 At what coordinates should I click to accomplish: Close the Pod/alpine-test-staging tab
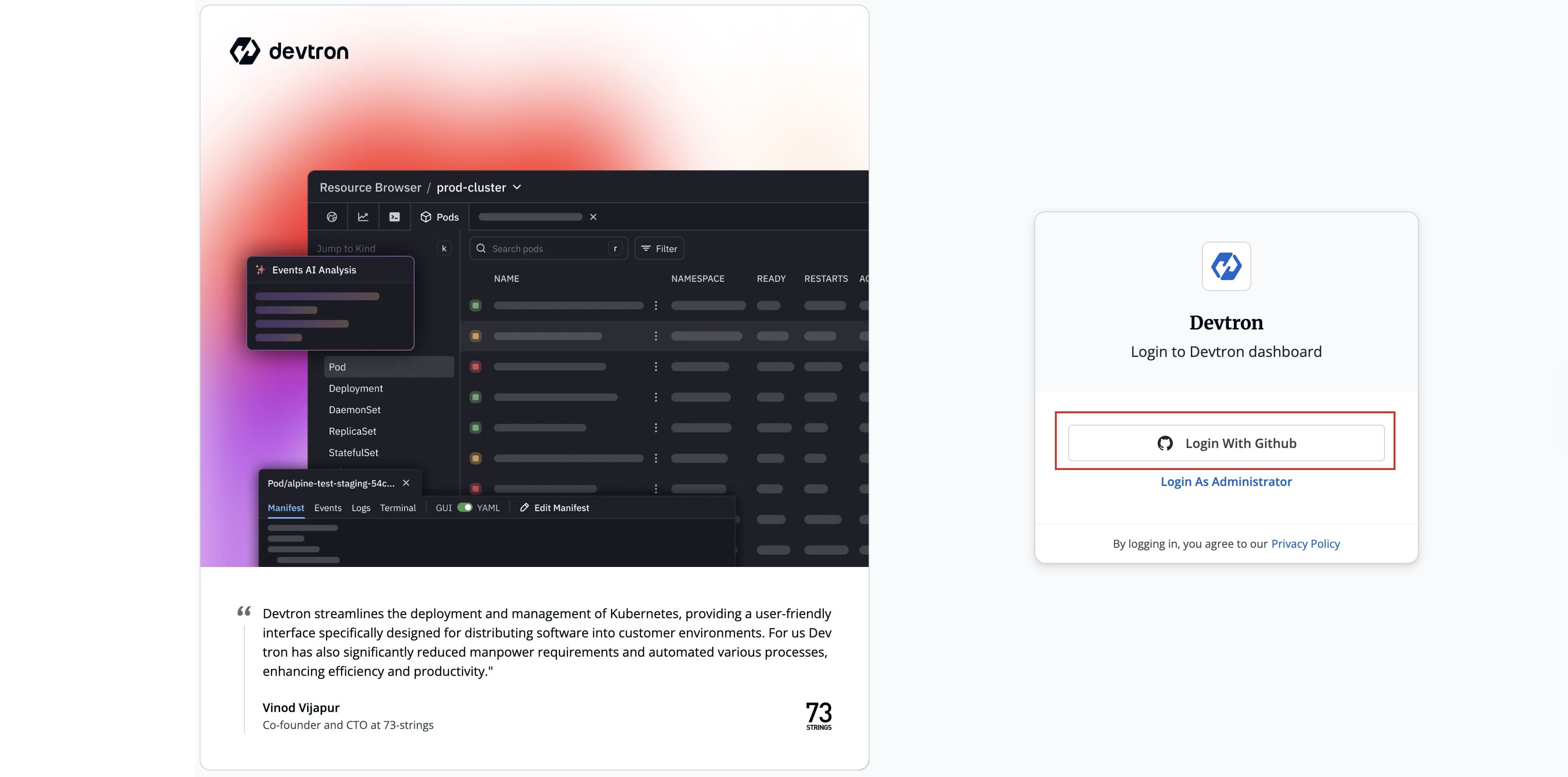click(406, 483)
